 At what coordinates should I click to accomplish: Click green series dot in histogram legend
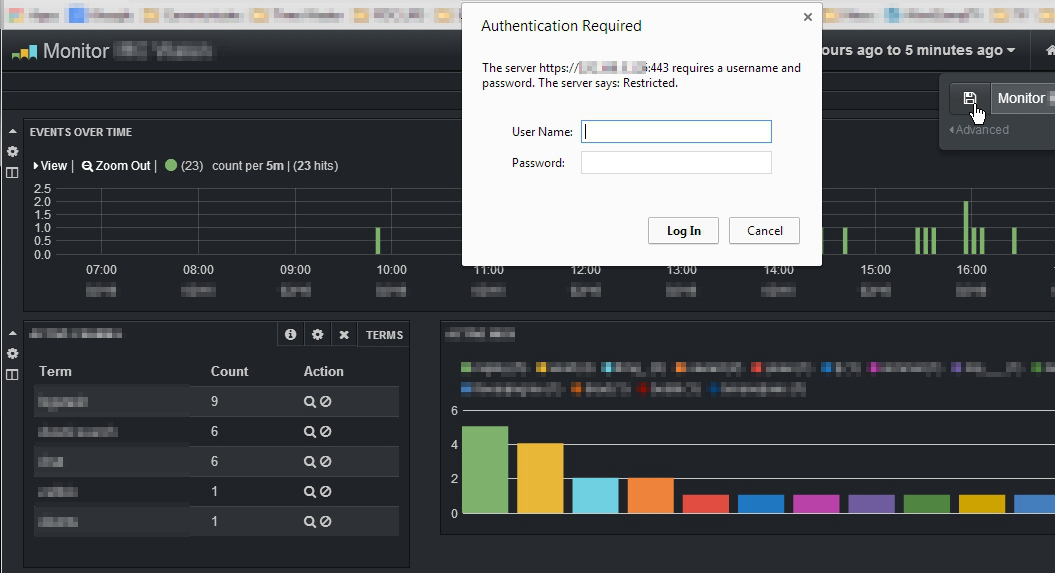[171, 165]
